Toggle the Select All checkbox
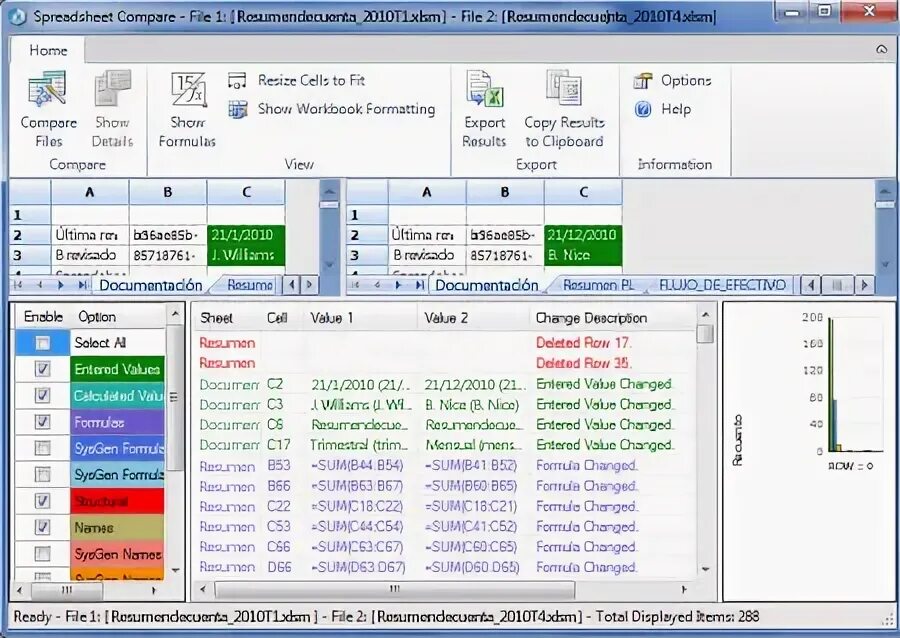This screenshot has width=900, height=638. [x=42, y=343]
